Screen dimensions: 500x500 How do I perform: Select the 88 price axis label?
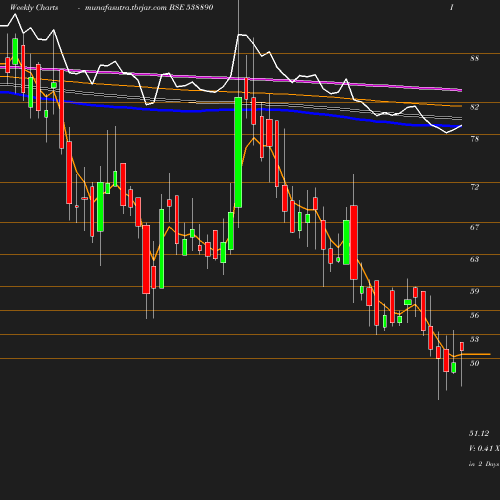[474, 58]
